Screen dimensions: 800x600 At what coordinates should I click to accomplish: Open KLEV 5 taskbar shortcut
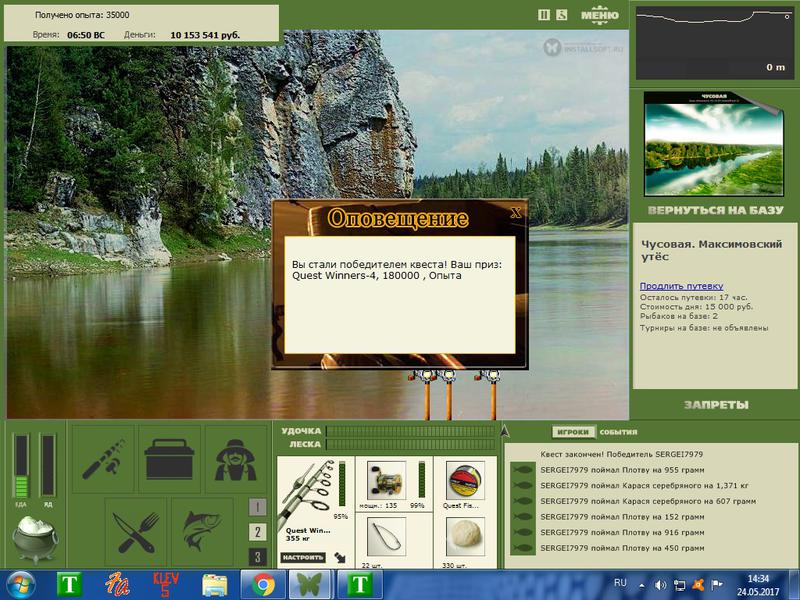click(166, 585)
